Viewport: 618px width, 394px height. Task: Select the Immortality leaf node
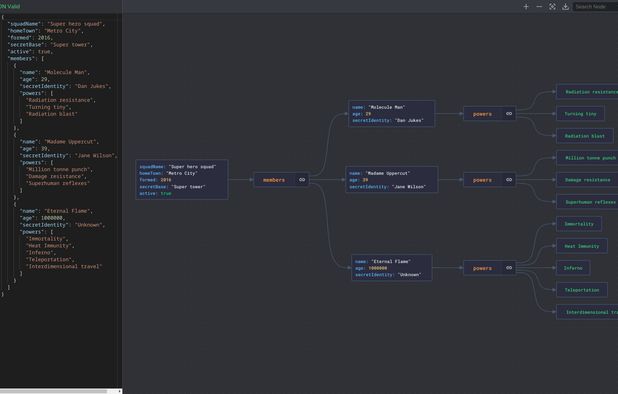pyautogui.click(x=579, y=224)
